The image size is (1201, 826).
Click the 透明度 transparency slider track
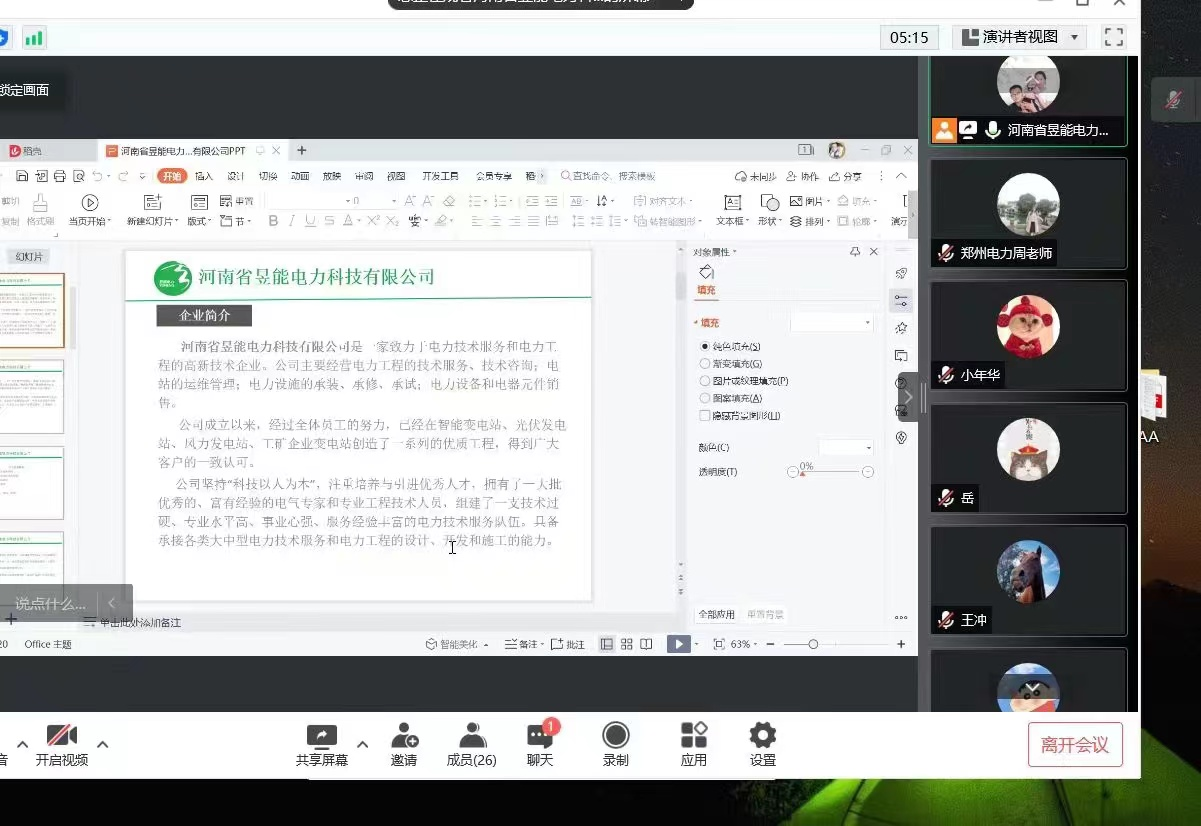click(x=830, y=472)
